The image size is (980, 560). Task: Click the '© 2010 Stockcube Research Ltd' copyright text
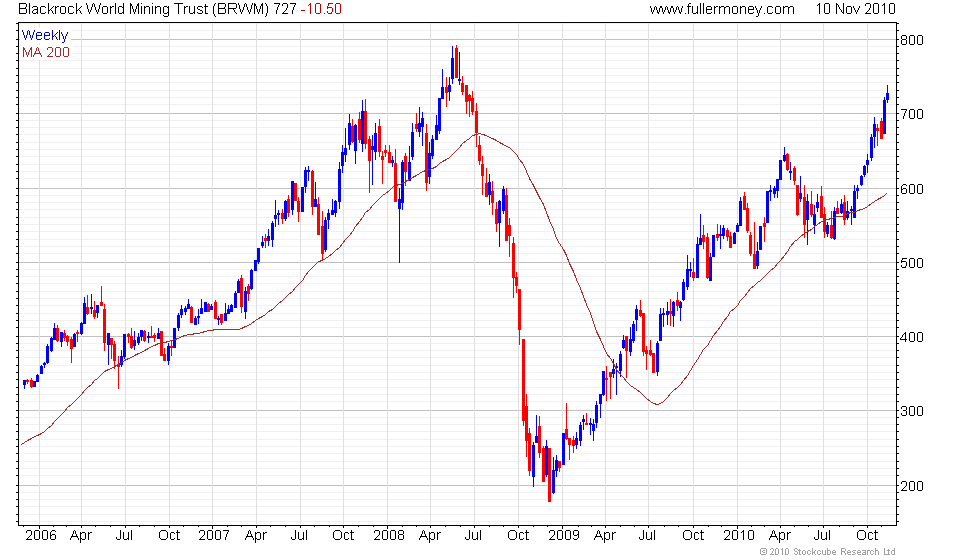coord(827,552)
